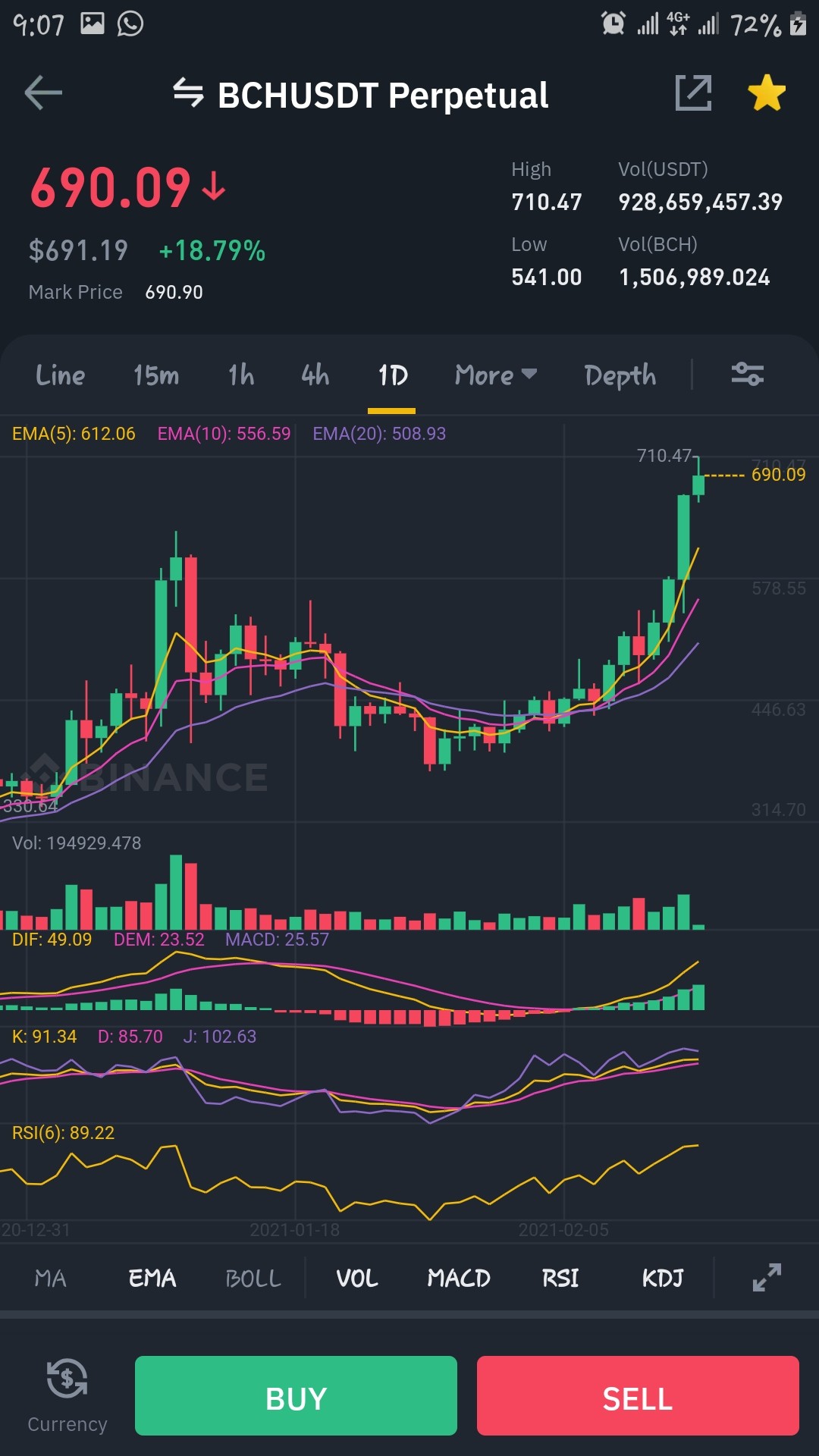Toggle the yellow favorite star
The image size is (819, 1456).
click(x=767, y=93)
